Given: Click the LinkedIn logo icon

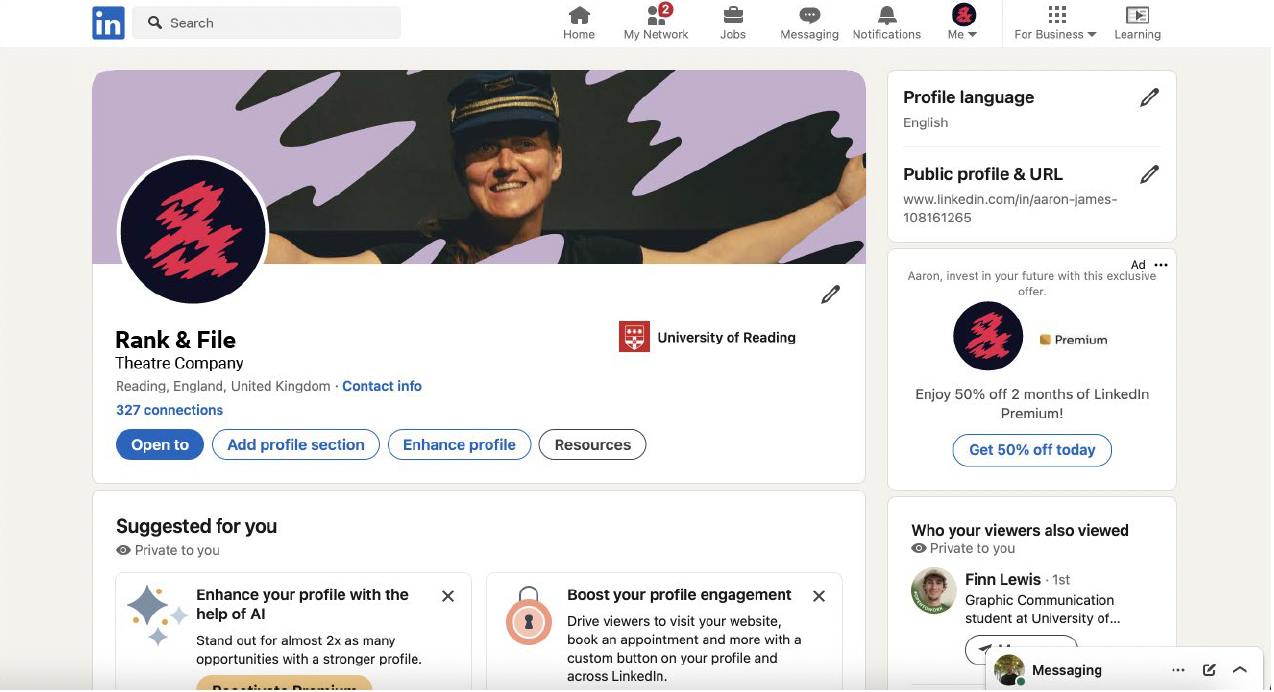Looking at the screenshot, I should (108, 22).
